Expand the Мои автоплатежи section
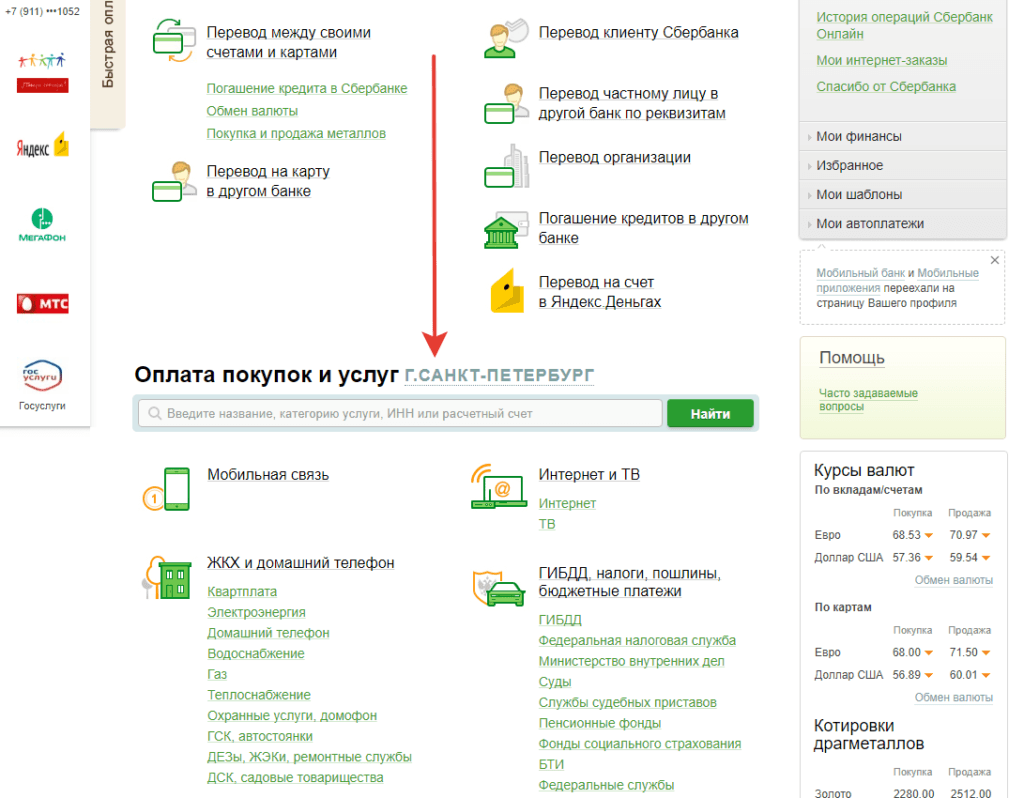 (x=903, y=223)
